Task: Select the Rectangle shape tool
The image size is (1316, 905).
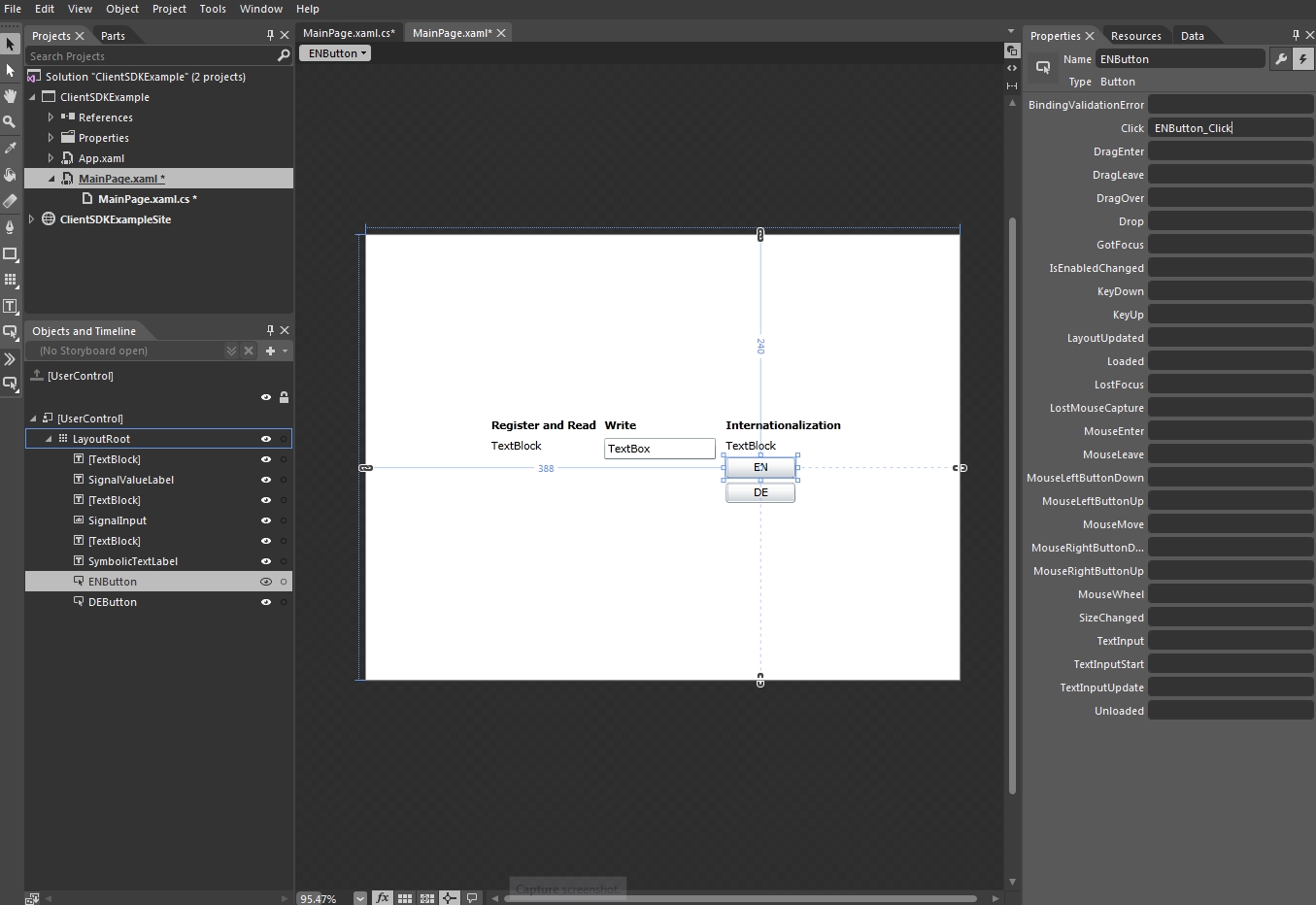Action: 10,253
